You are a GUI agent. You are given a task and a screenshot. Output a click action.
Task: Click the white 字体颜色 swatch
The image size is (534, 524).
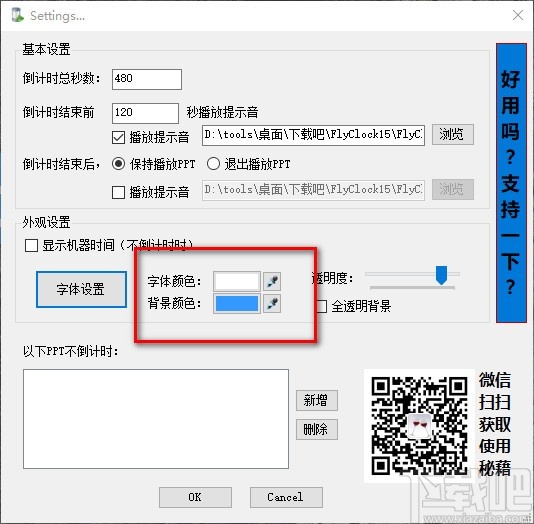click(237, 281)
